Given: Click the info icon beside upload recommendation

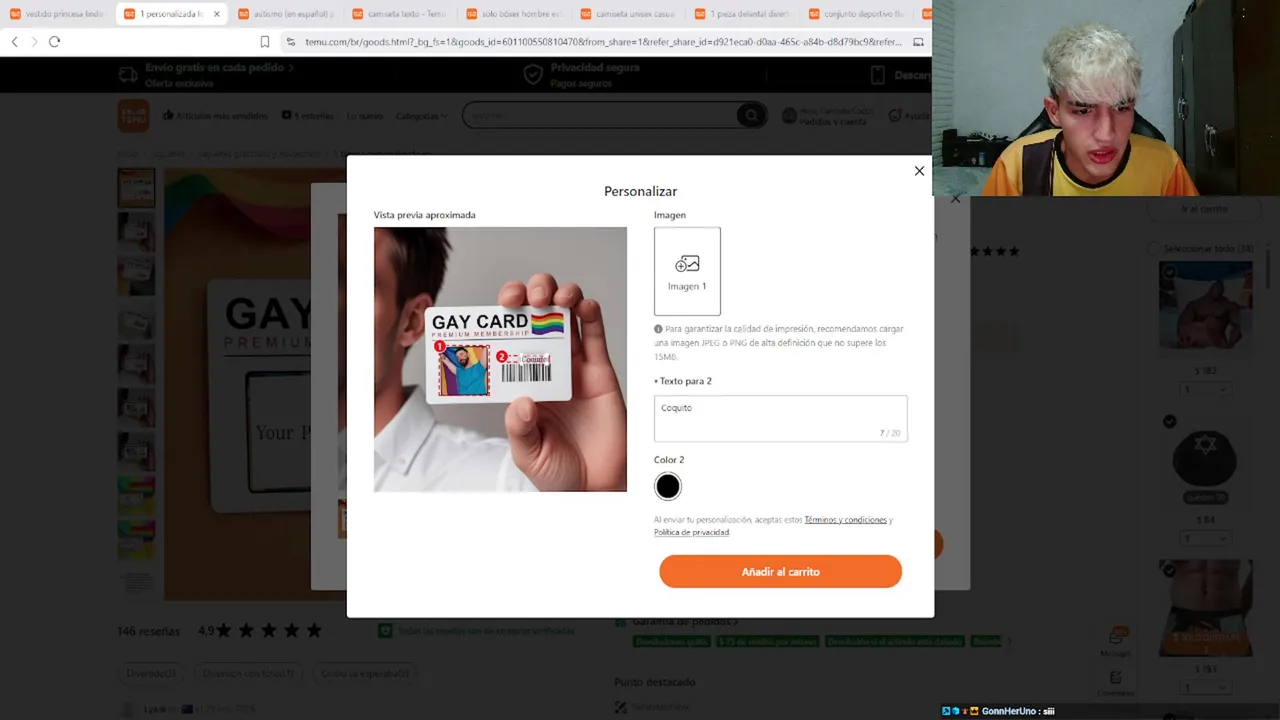Looking at the screenshot, I should [x=658, y=329].
